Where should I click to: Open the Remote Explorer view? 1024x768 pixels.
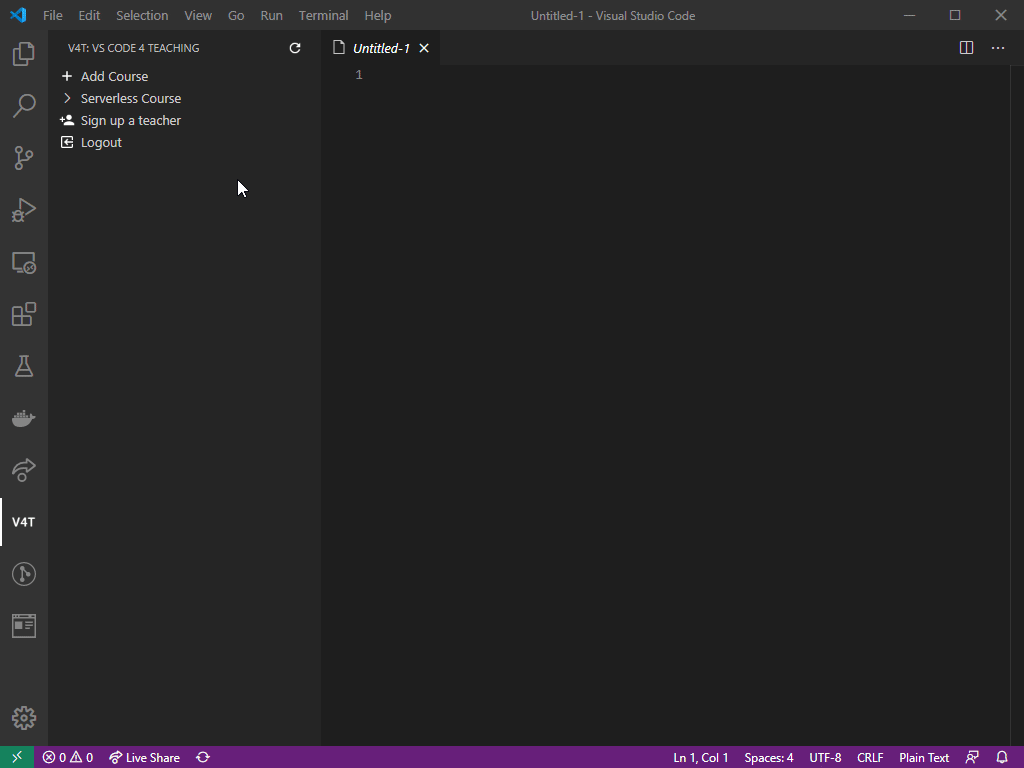click(x=24, y=263)
